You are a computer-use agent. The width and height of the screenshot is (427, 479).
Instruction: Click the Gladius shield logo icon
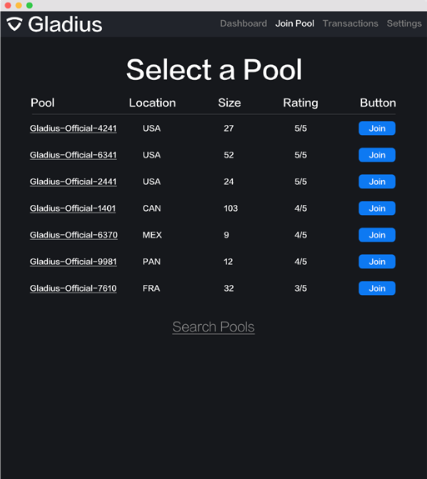(14, 24)
